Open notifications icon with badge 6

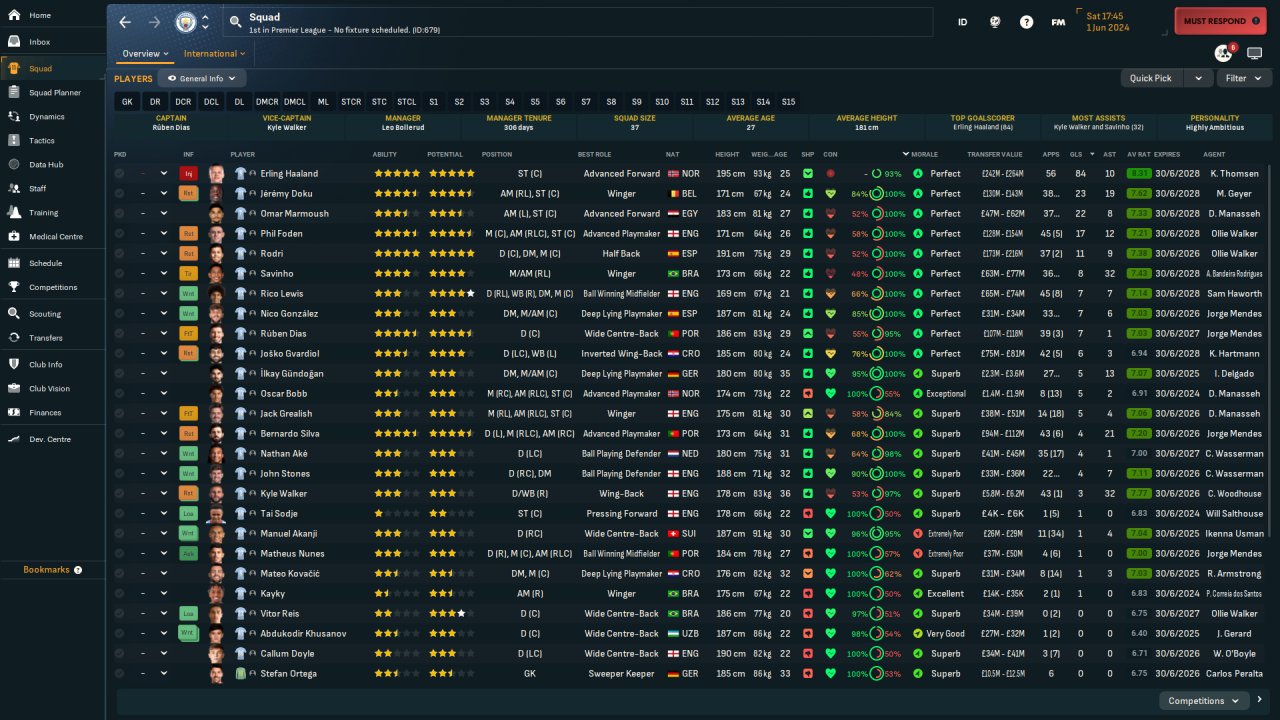pos(1223,53)
